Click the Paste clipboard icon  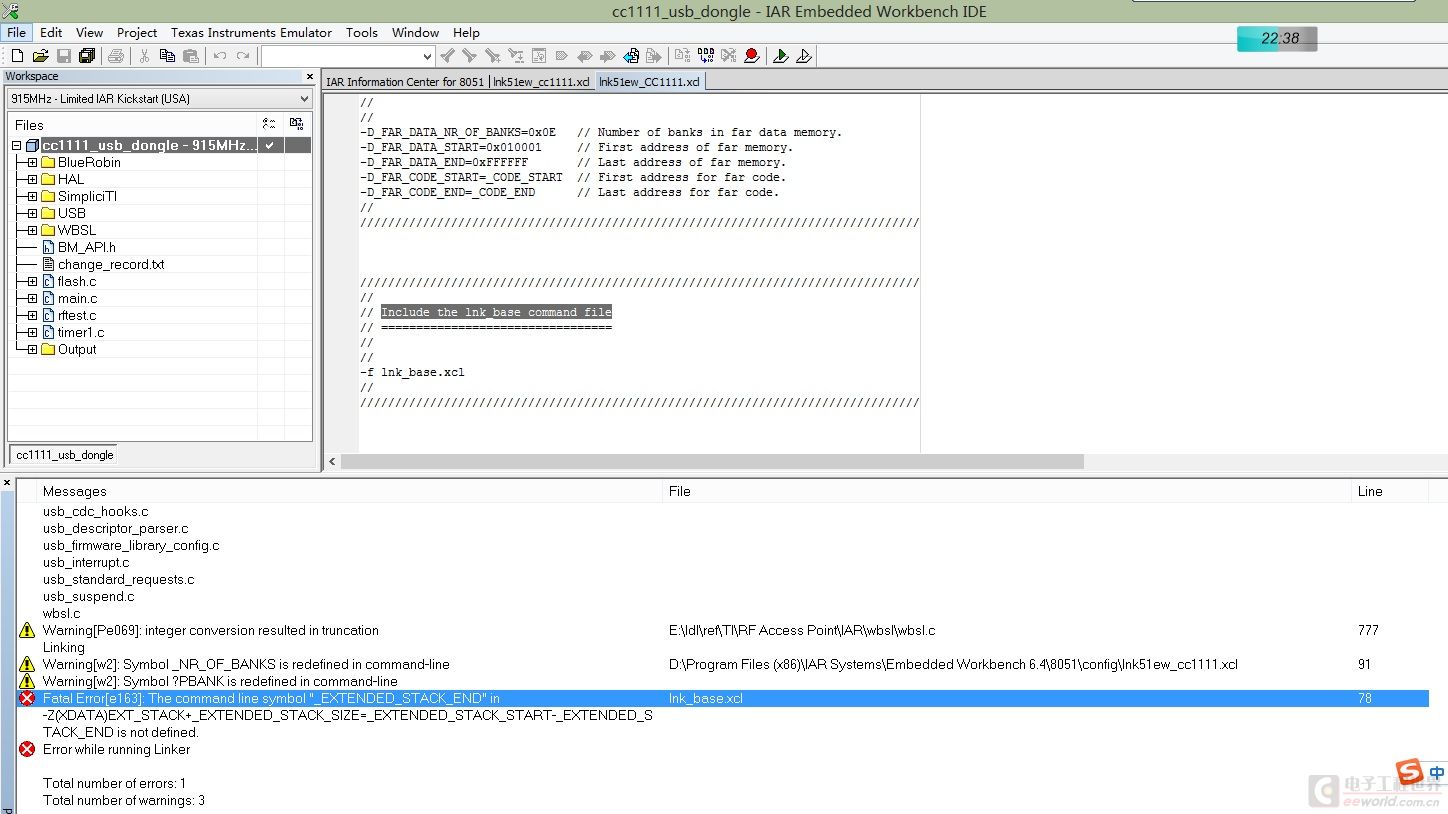point(190,56)
